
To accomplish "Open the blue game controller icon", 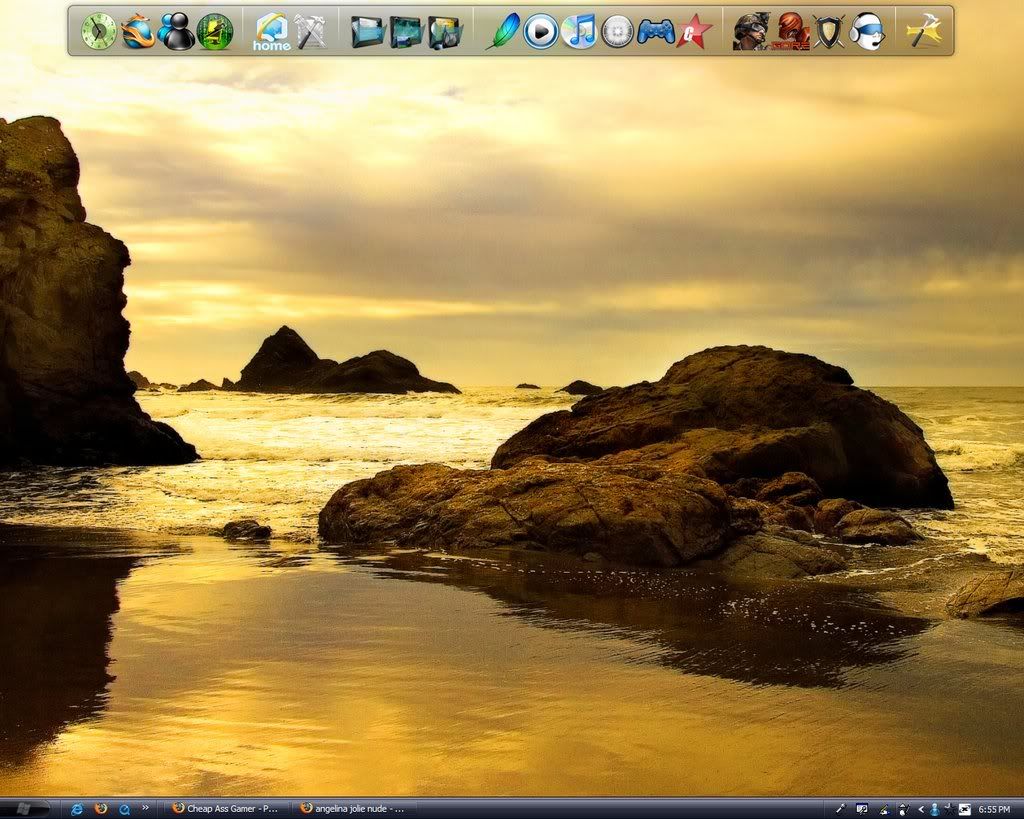I will (x=656, y=31).
